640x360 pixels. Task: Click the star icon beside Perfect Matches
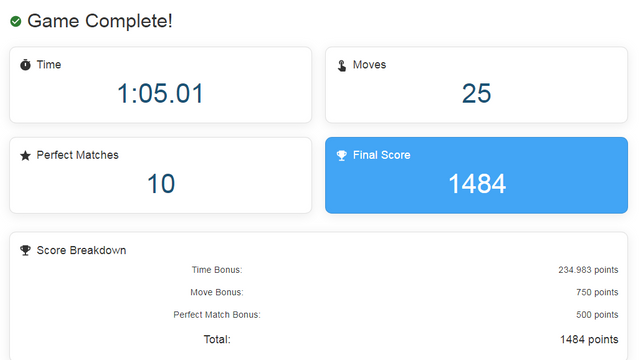(25, 156)
